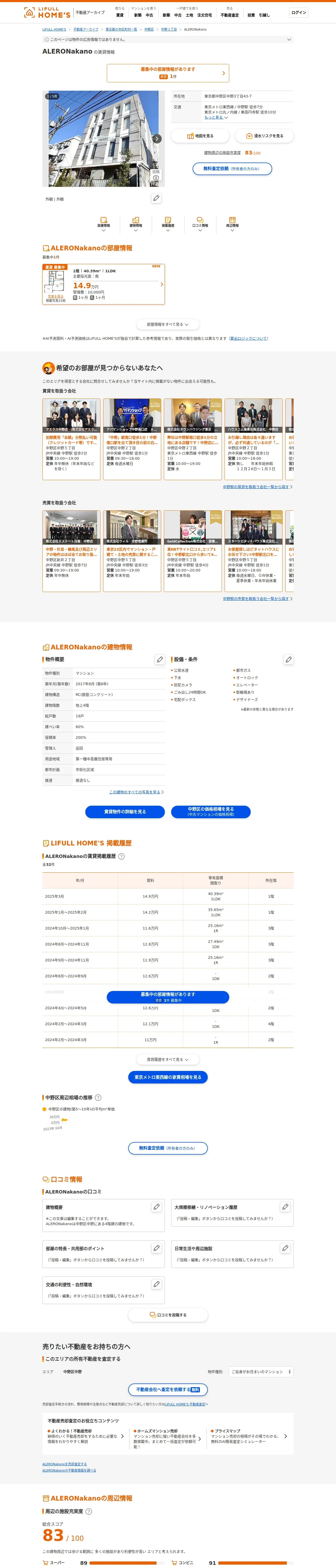Edit 物件概要 with pencil icon
Image resolution: width=336 pixels, height=1568 pixels.
tap(160, 659)
